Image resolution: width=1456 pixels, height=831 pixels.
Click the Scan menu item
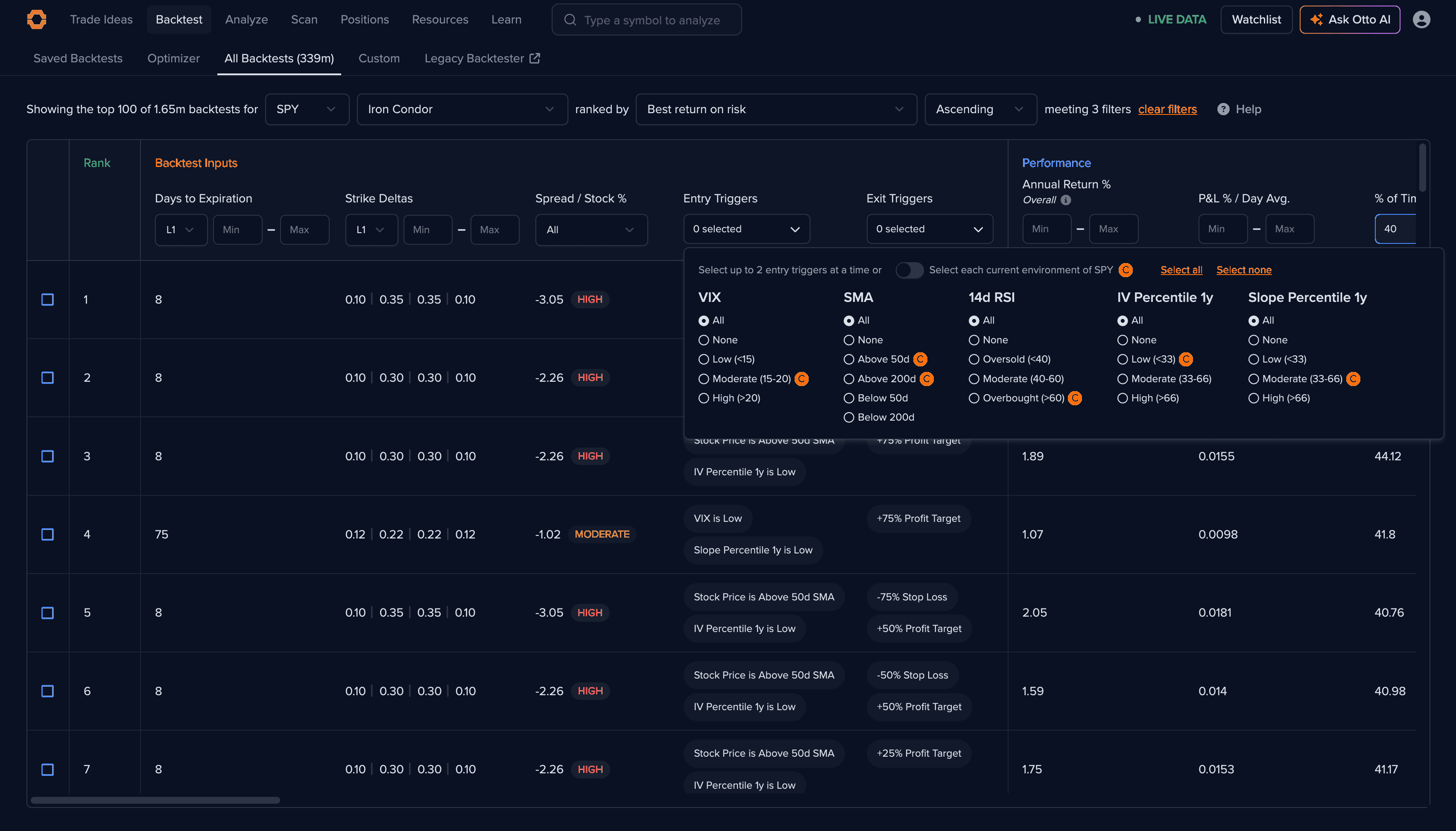tap(304, 19)
